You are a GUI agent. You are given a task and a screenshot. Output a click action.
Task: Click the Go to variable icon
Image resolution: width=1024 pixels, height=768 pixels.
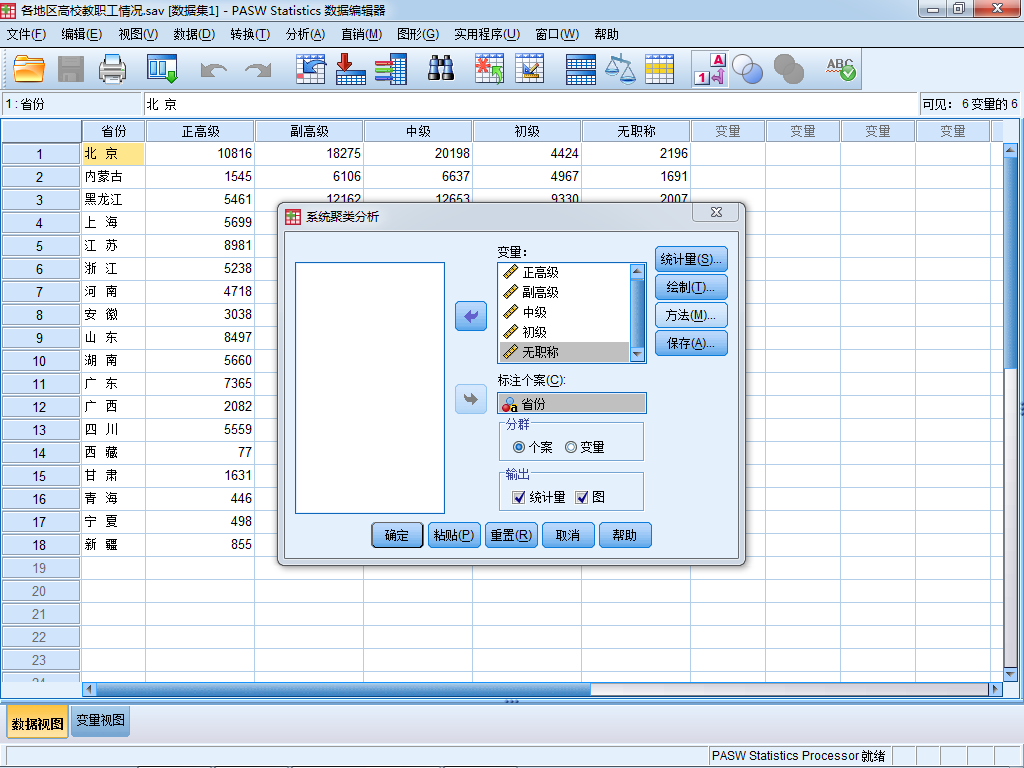coord(350,69)
